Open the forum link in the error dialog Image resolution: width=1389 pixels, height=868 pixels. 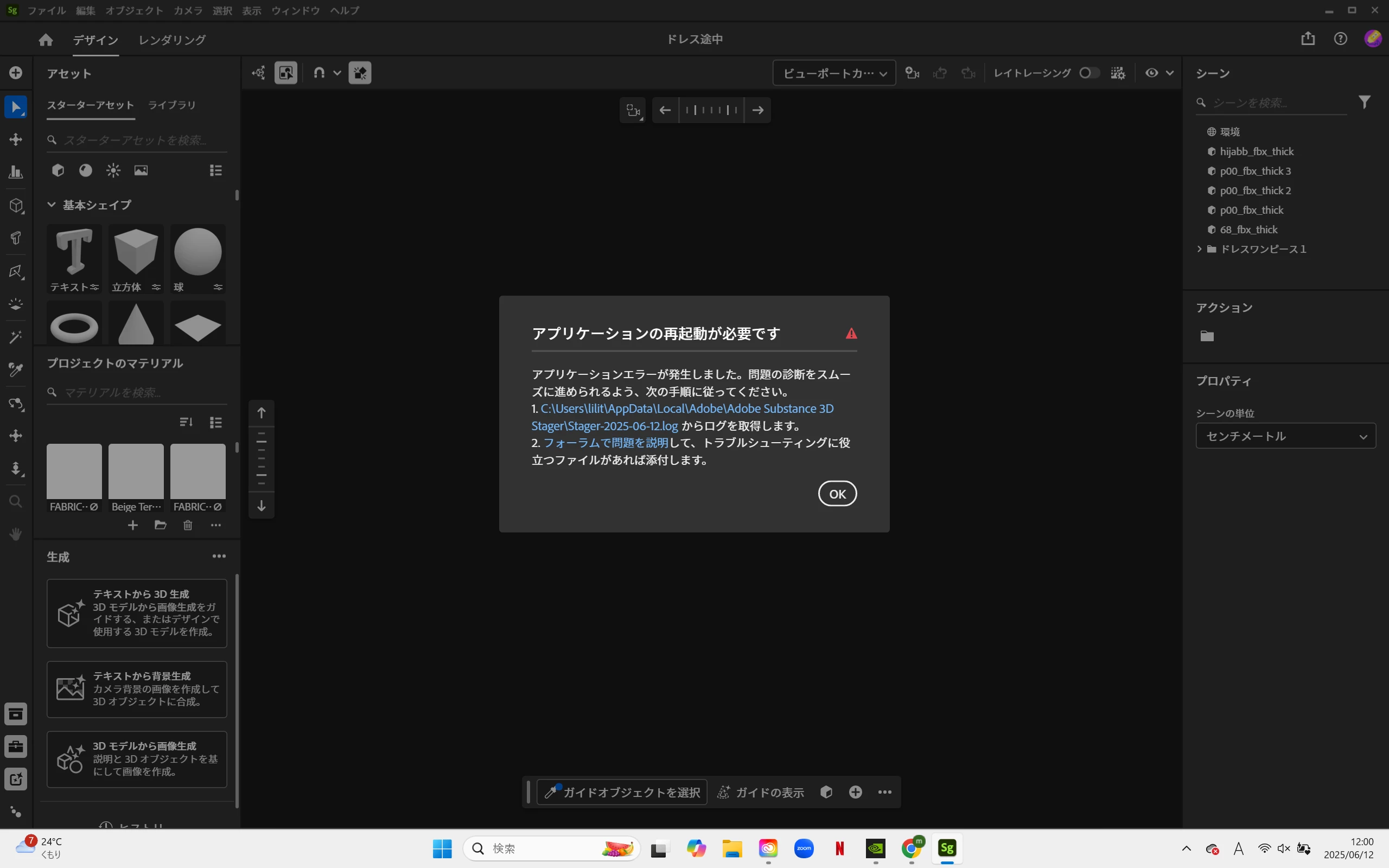(x=606, y=443)
